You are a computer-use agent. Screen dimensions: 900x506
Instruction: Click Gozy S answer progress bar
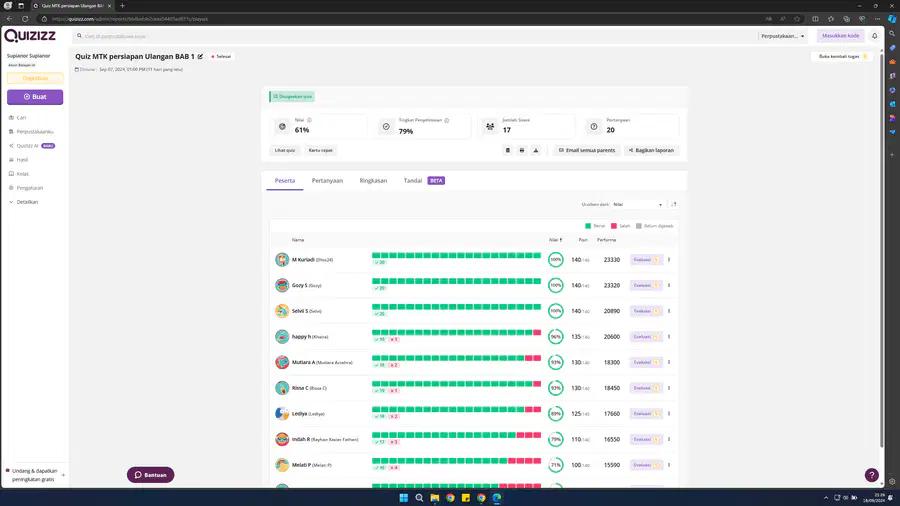click(x=456, y=281)
